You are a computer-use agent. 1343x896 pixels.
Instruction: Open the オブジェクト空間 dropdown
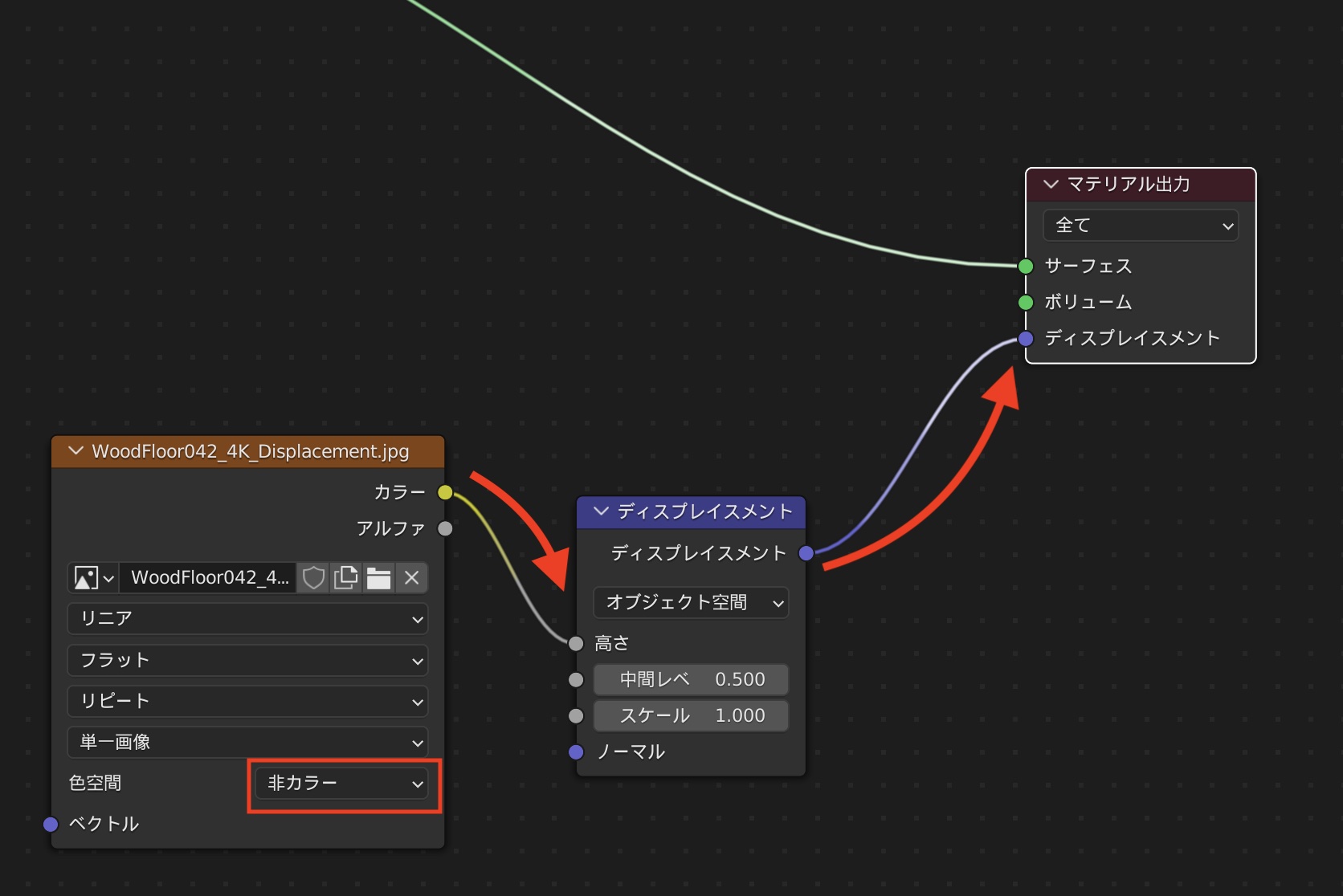[x=691, y=603]
